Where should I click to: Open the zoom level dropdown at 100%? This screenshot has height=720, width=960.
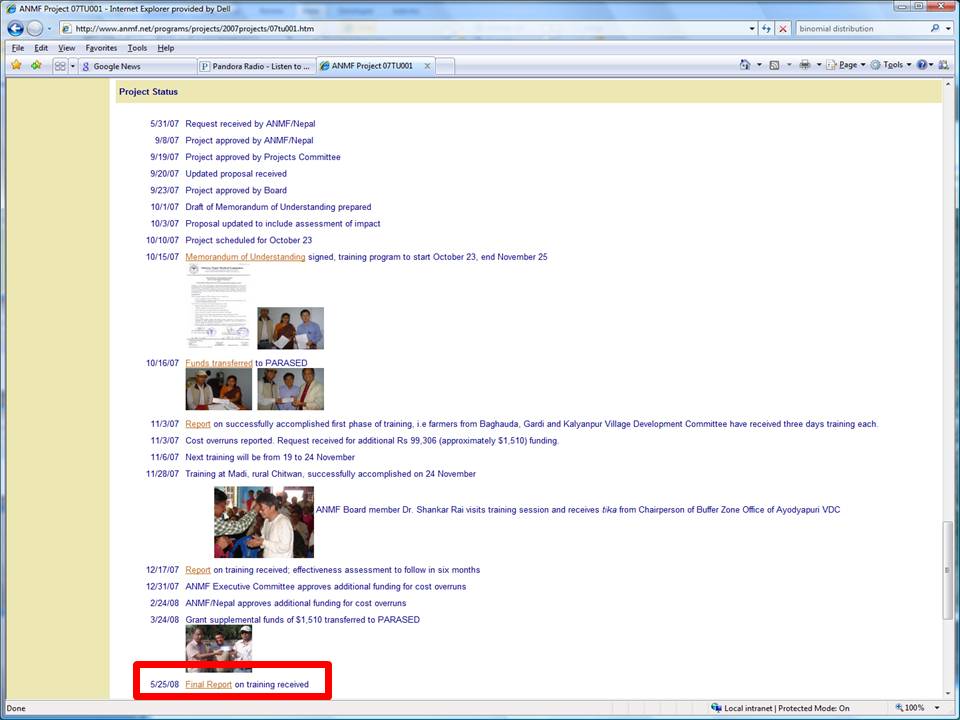933,708
